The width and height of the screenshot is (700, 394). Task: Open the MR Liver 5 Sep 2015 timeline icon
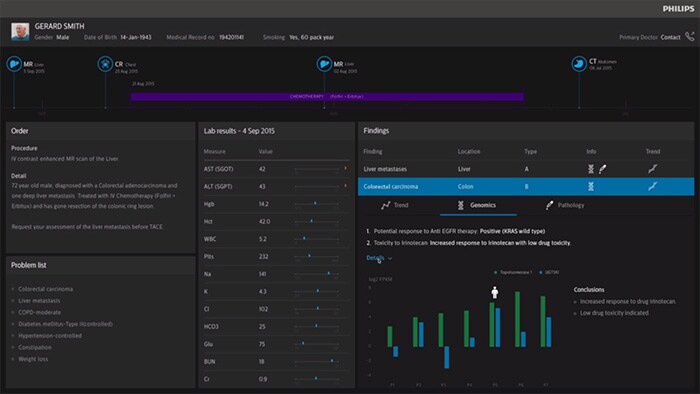click(14, 64)
